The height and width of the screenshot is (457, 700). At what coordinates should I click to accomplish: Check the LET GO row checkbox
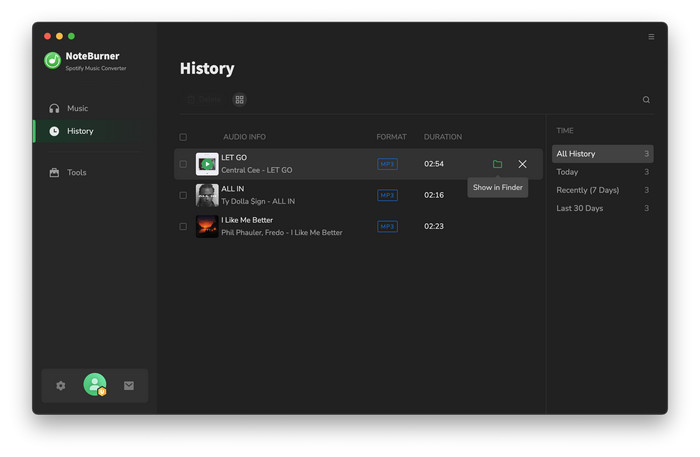coord(183,164)
